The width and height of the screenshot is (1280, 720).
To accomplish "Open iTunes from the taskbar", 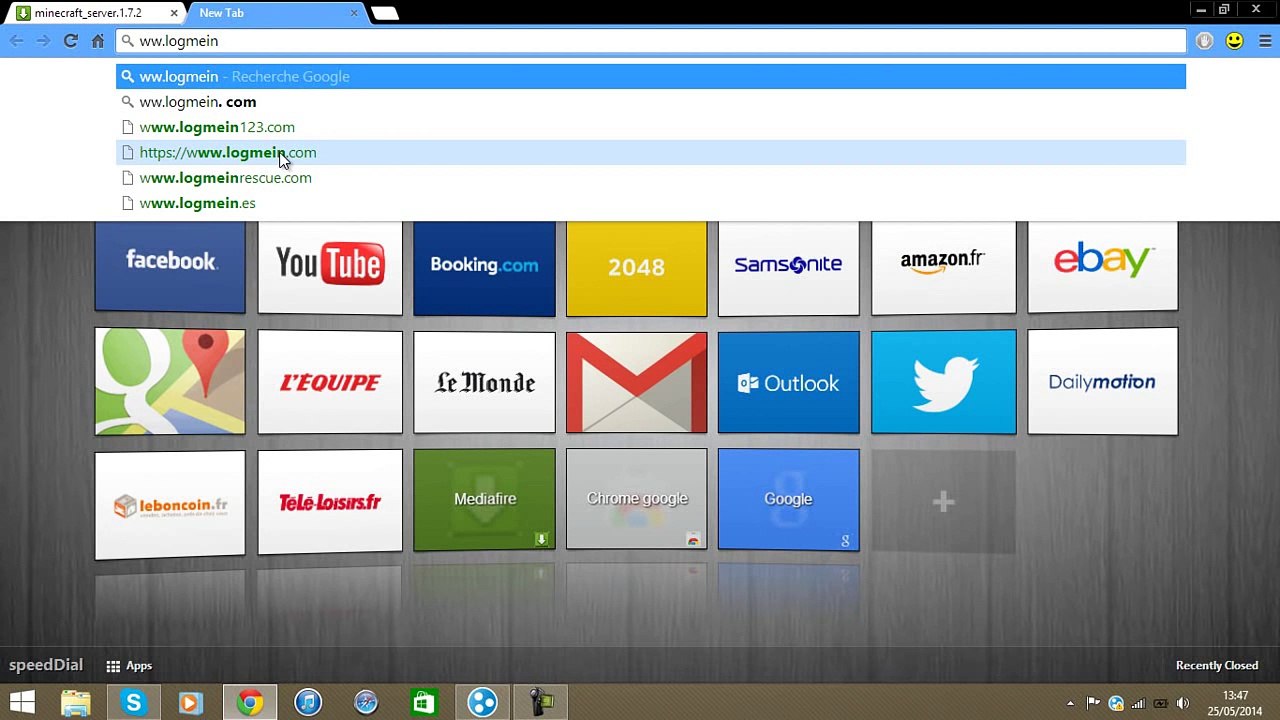I will (x=308, y=703).
